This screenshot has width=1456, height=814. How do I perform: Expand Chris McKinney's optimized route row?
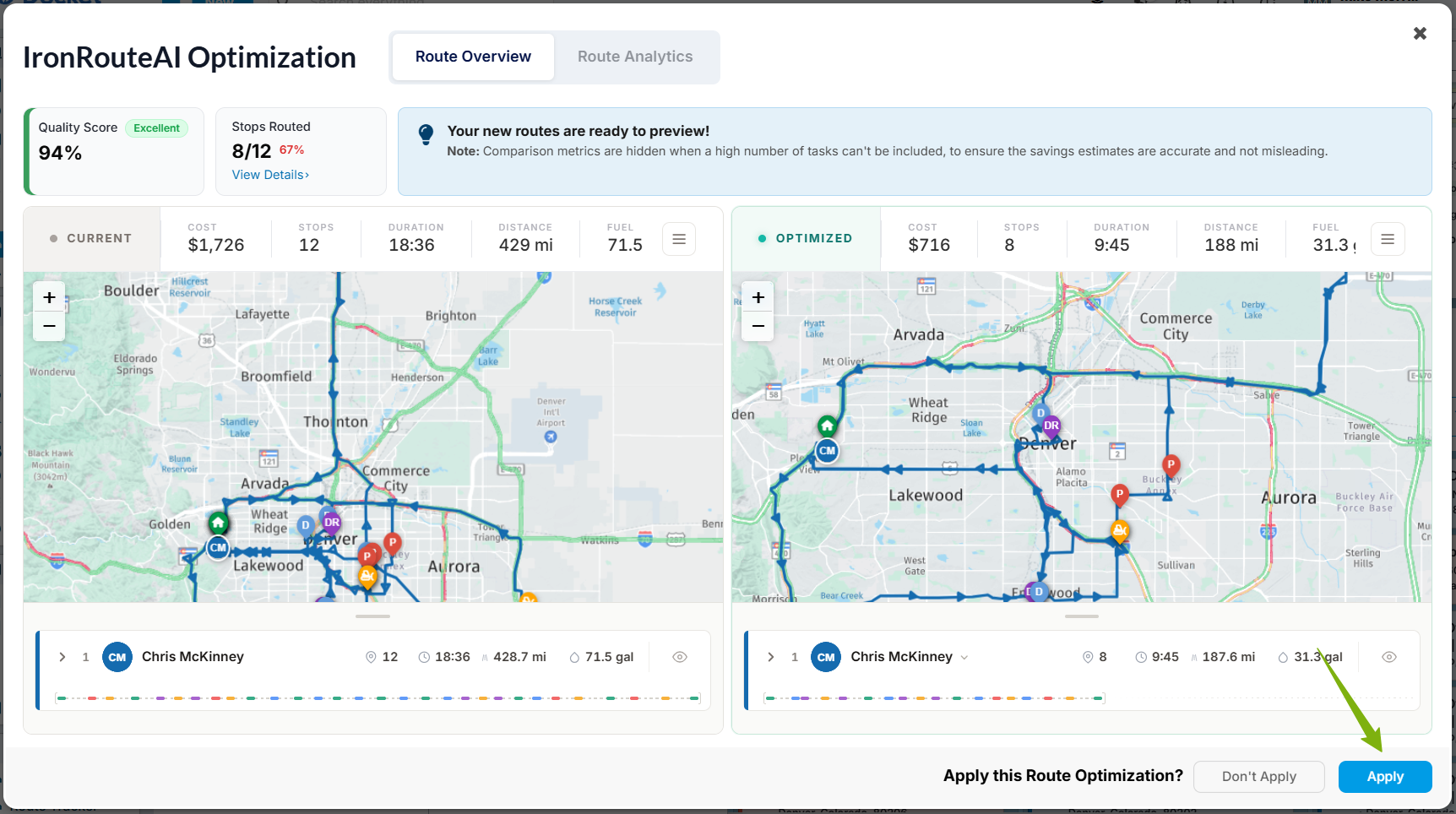(771, 657)
